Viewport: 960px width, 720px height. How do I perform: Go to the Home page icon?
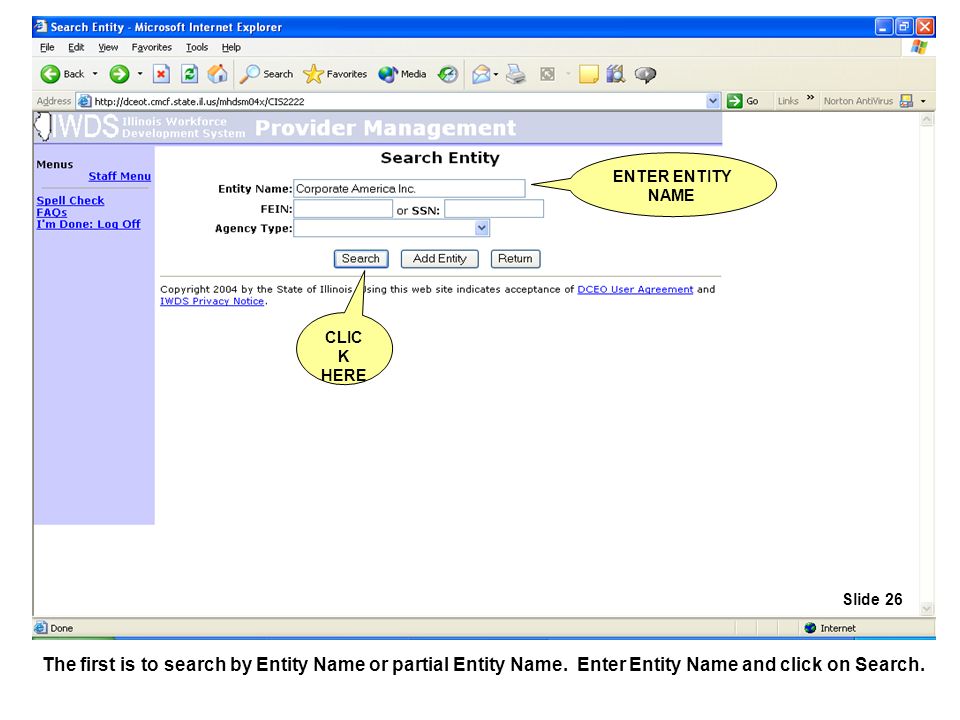point(217,74)
